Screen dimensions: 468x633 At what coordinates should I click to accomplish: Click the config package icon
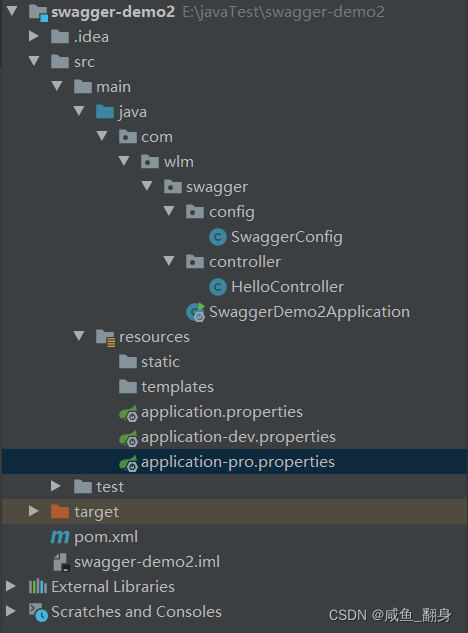[x=195, y=212]
